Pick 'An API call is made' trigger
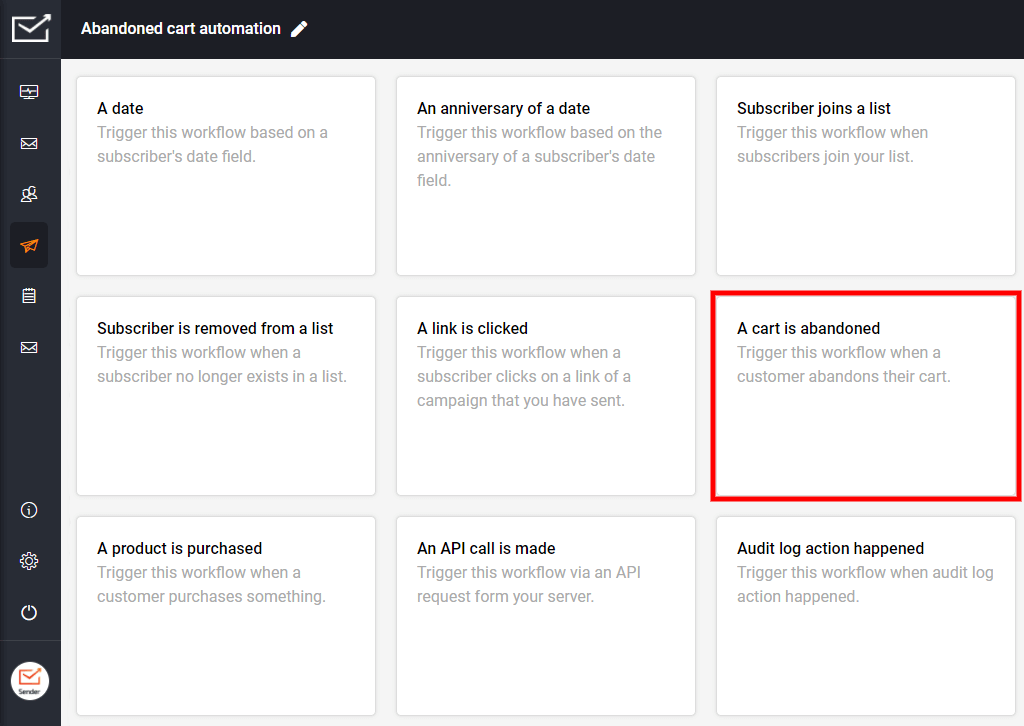 pyautogui.click(x=546, y=616)
